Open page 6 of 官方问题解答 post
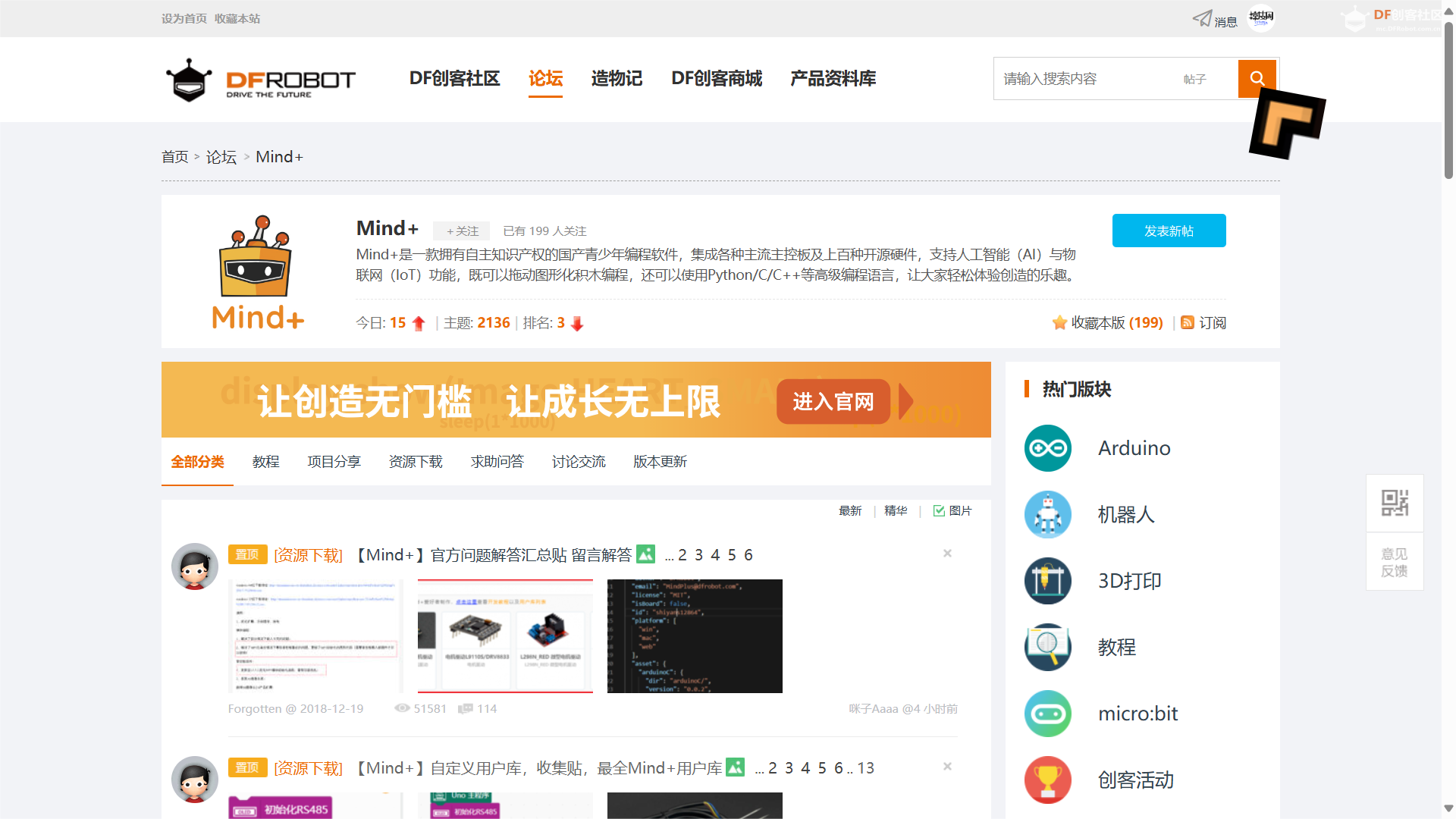Image resolution: width=1456 pixels, height=819 pixels. (748, 555)
